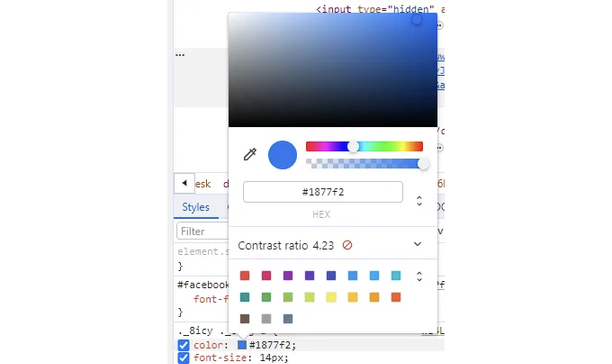612x364 pixels.
Task: Click the 'esk' breadcrumb item
Action: coord(203,184)
